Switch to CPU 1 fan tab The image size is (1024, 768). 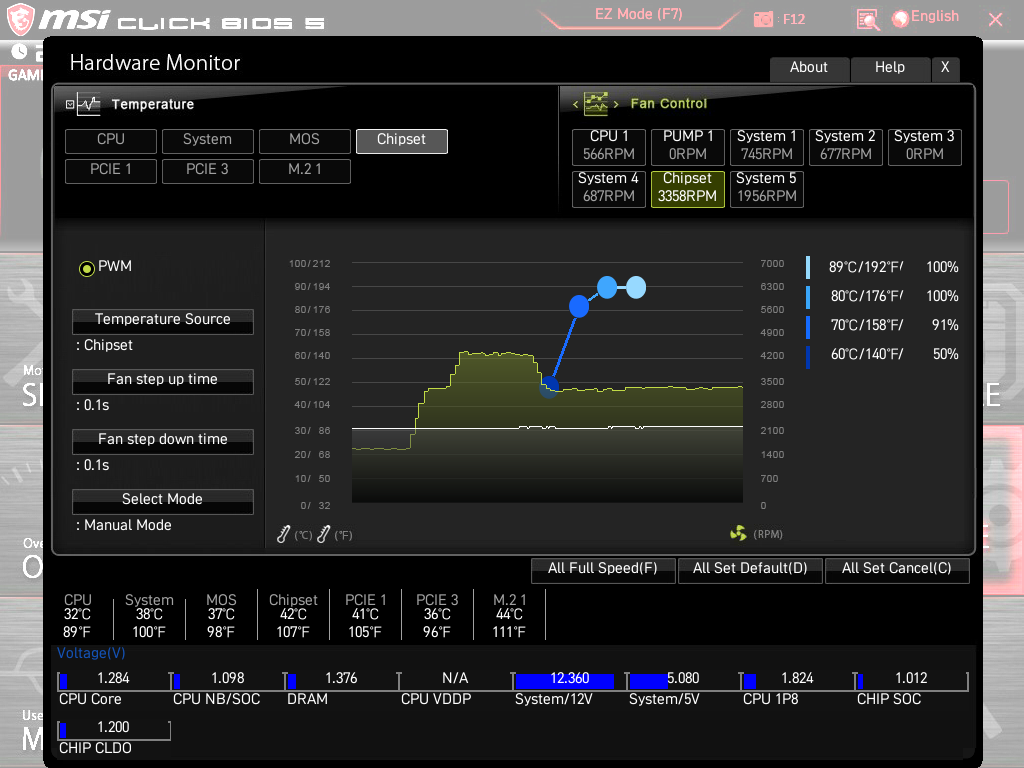tap(609, 146)
